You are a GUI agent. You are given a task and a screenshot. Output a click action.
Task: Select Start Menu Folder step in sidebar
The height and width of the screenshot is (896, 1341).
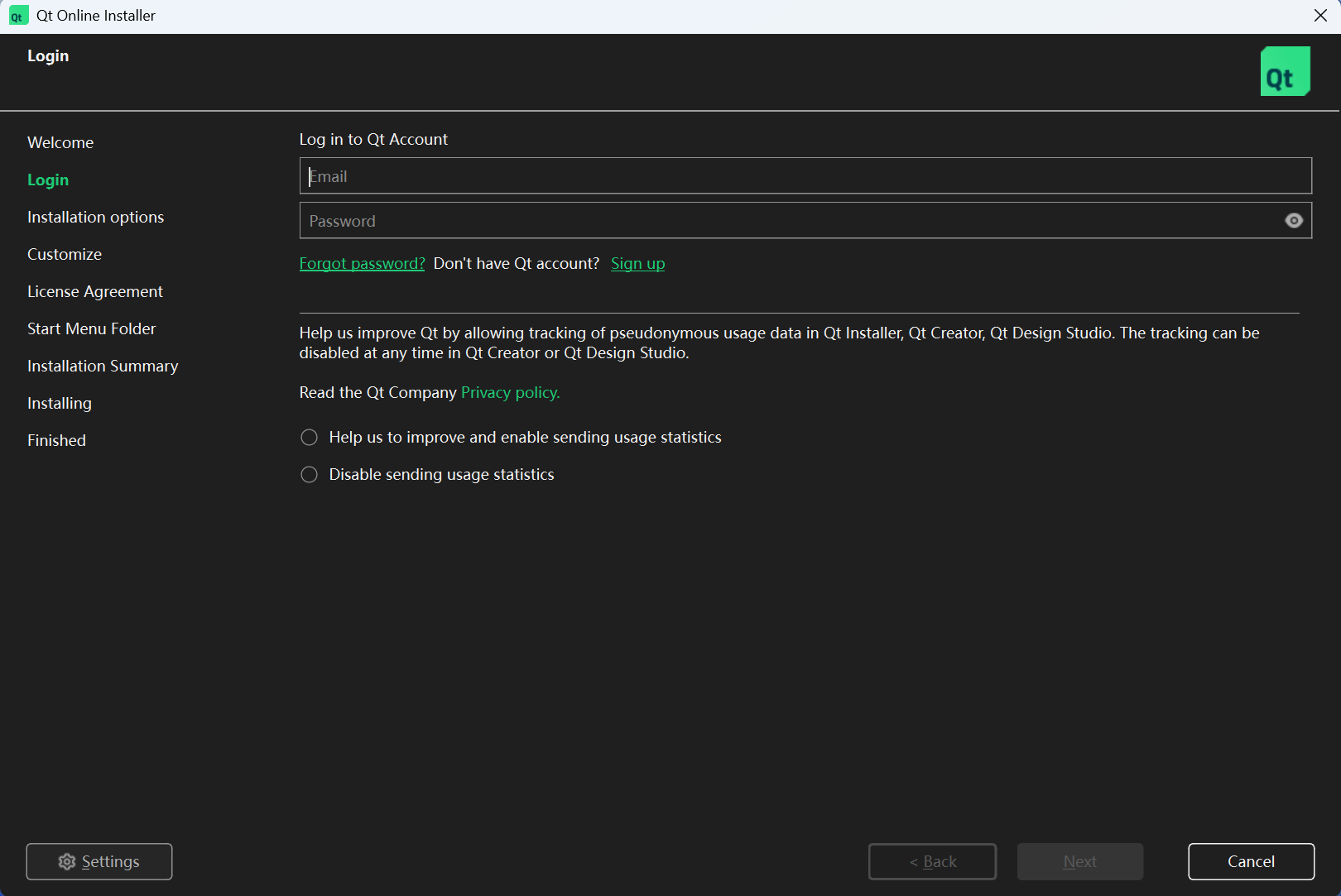click(92, 329)
